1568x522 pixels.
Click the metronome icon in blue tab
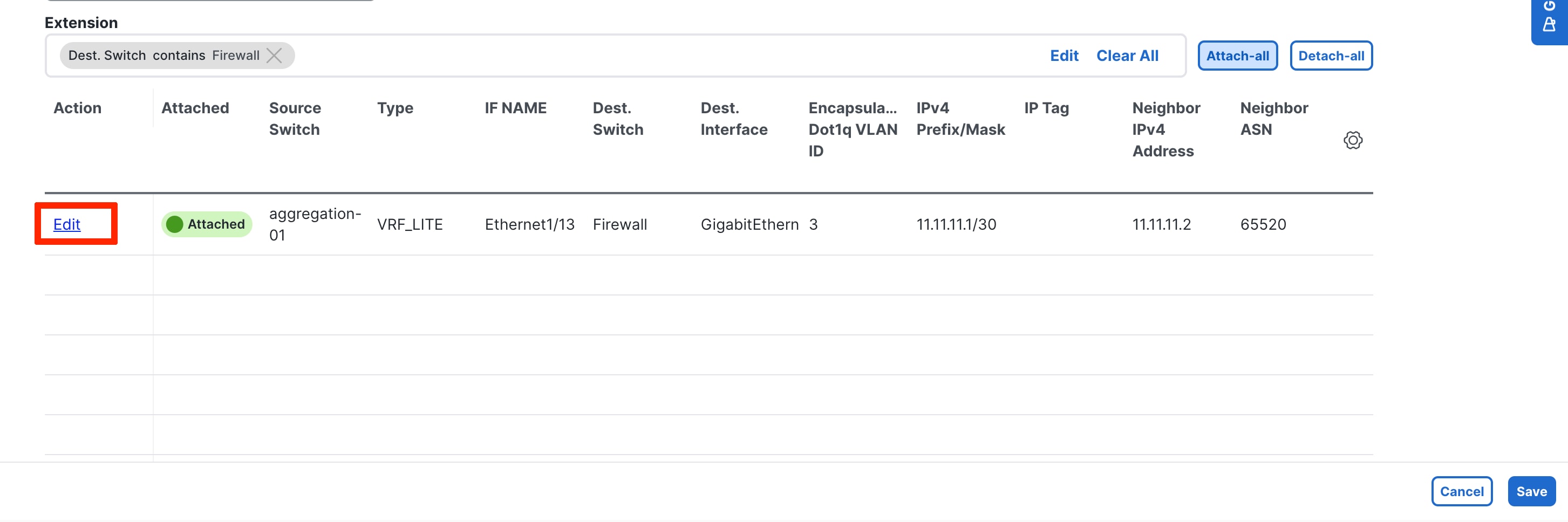click(x=1549, y=25)
